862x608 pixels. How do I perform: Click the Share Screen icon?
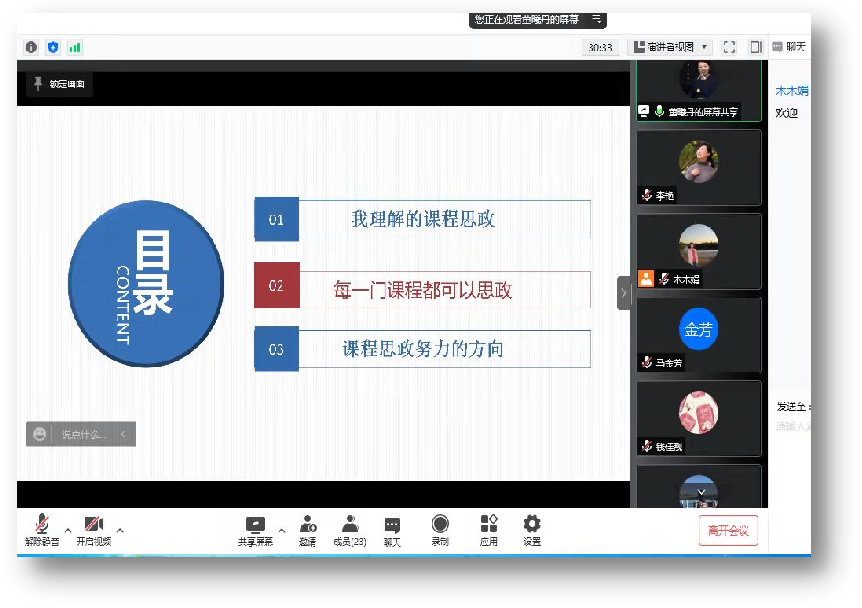255,526
